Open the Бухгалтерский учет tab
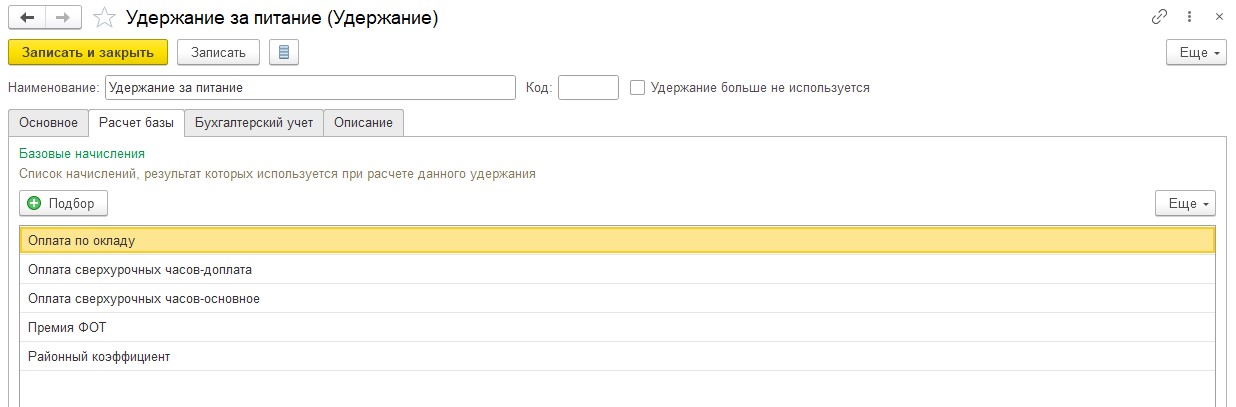The height and width of the screenshot is (407, 1236). click(x=254, y=123)
